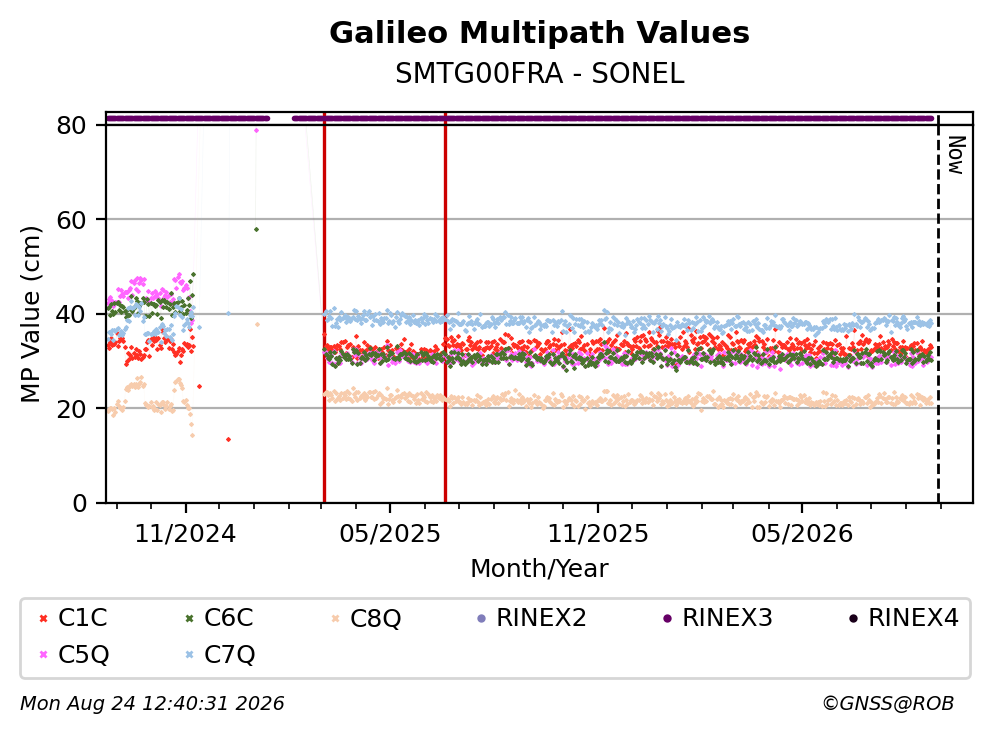Click the C1C legend label
993x734 pixels.
point(82,617)
